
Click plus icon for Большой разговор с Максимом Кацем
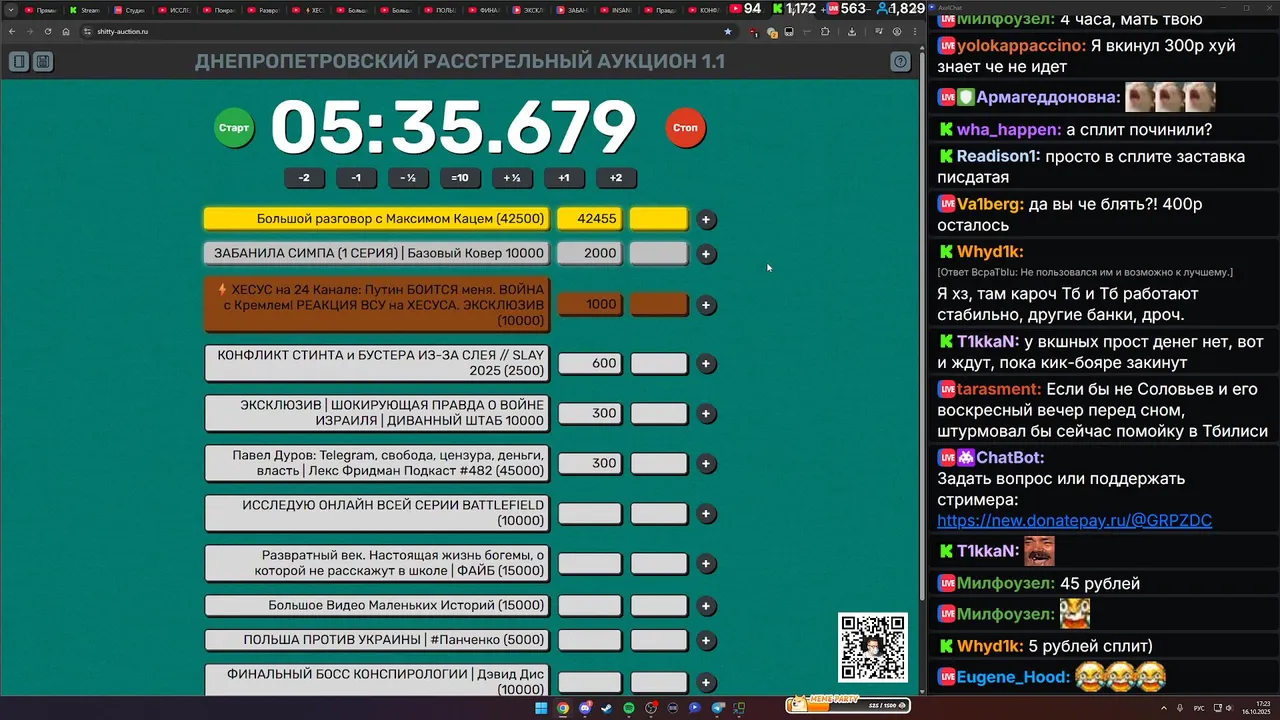[x=706, y=220]
